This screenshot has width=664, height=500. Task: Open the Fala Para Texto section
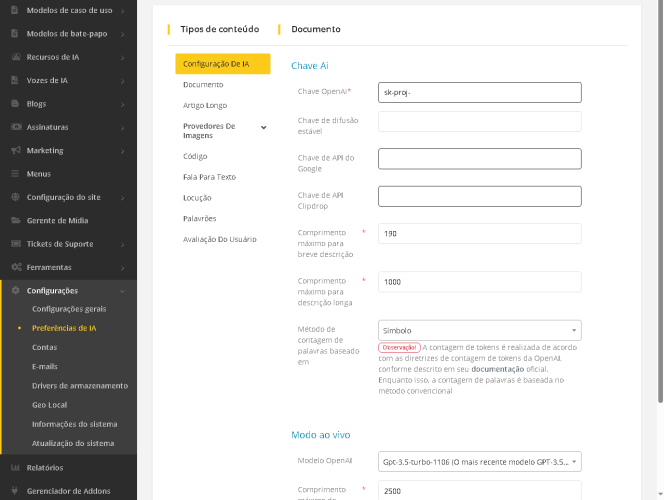pyautogui.click(x=209, y=177)
